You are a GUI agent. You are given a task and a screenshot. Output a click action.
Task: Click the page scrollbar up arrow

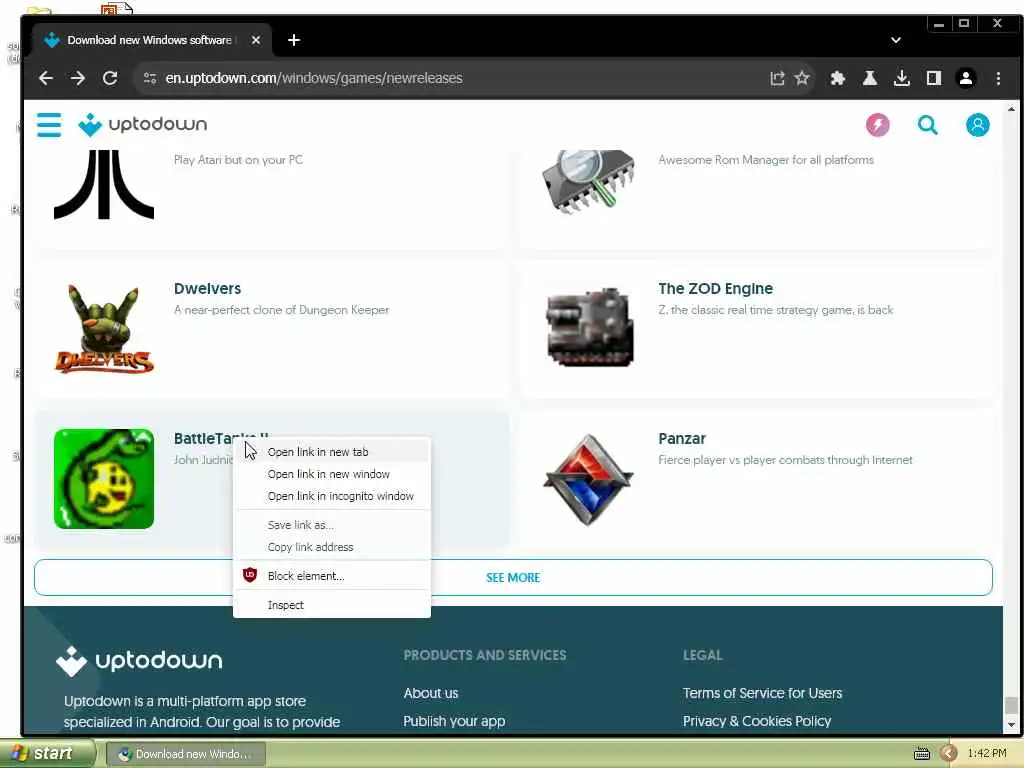pyautogui.click(x=1011, y=109)
